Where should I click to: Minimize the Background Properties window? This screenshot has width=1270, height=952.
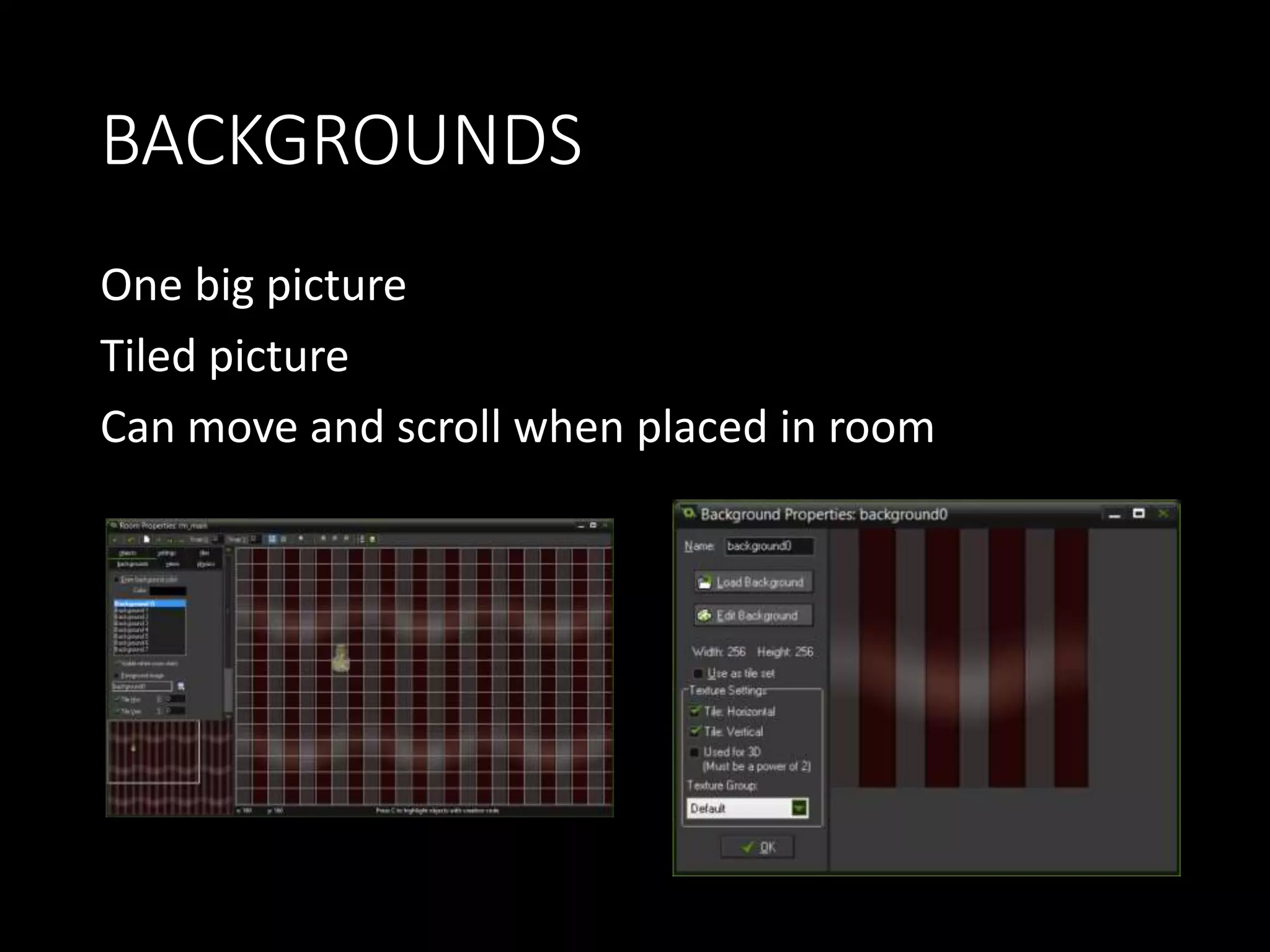click(x=1114, y=514)
